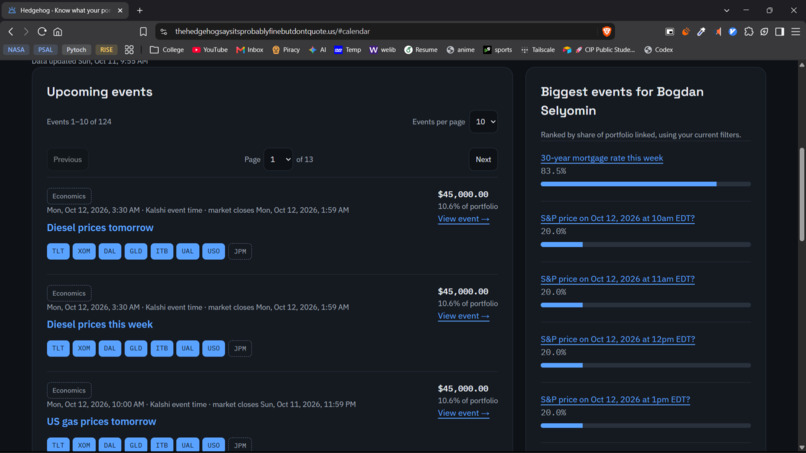806x453 pixels.
Task: Open the browser main menu
Action: click(796, 31)
